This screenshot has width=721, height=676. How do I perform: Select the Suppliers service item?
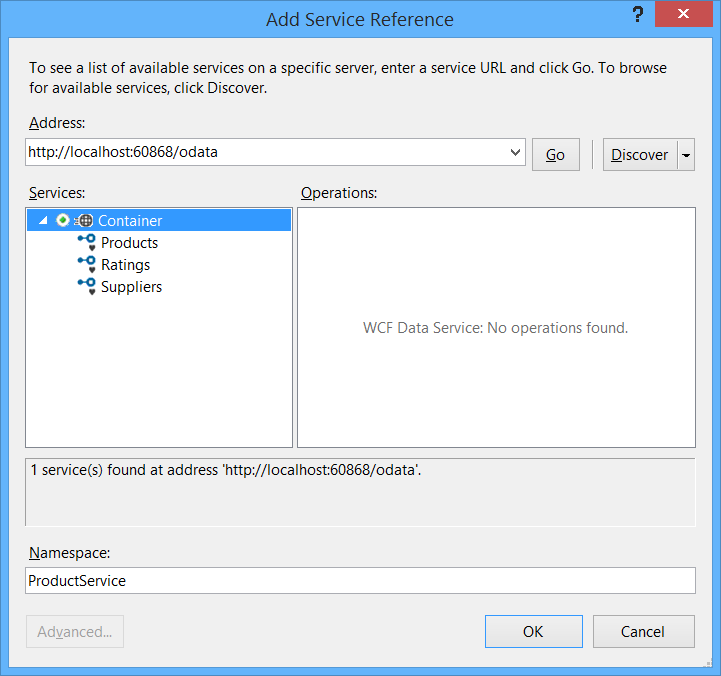coord(131,286)
